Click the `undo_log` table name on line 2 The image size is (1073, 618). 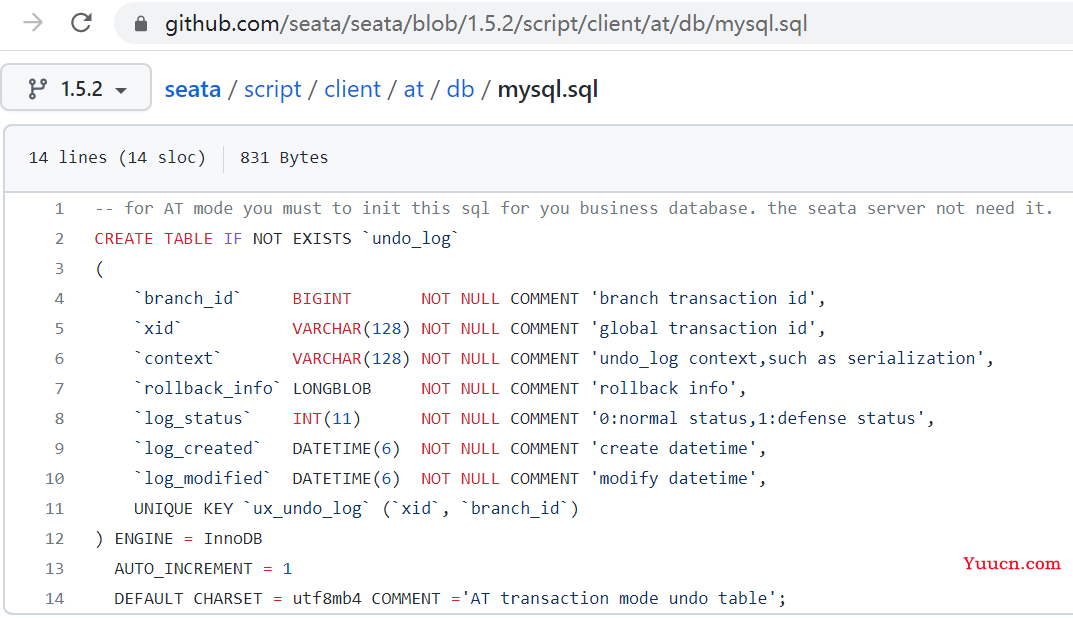pos(411,238)
